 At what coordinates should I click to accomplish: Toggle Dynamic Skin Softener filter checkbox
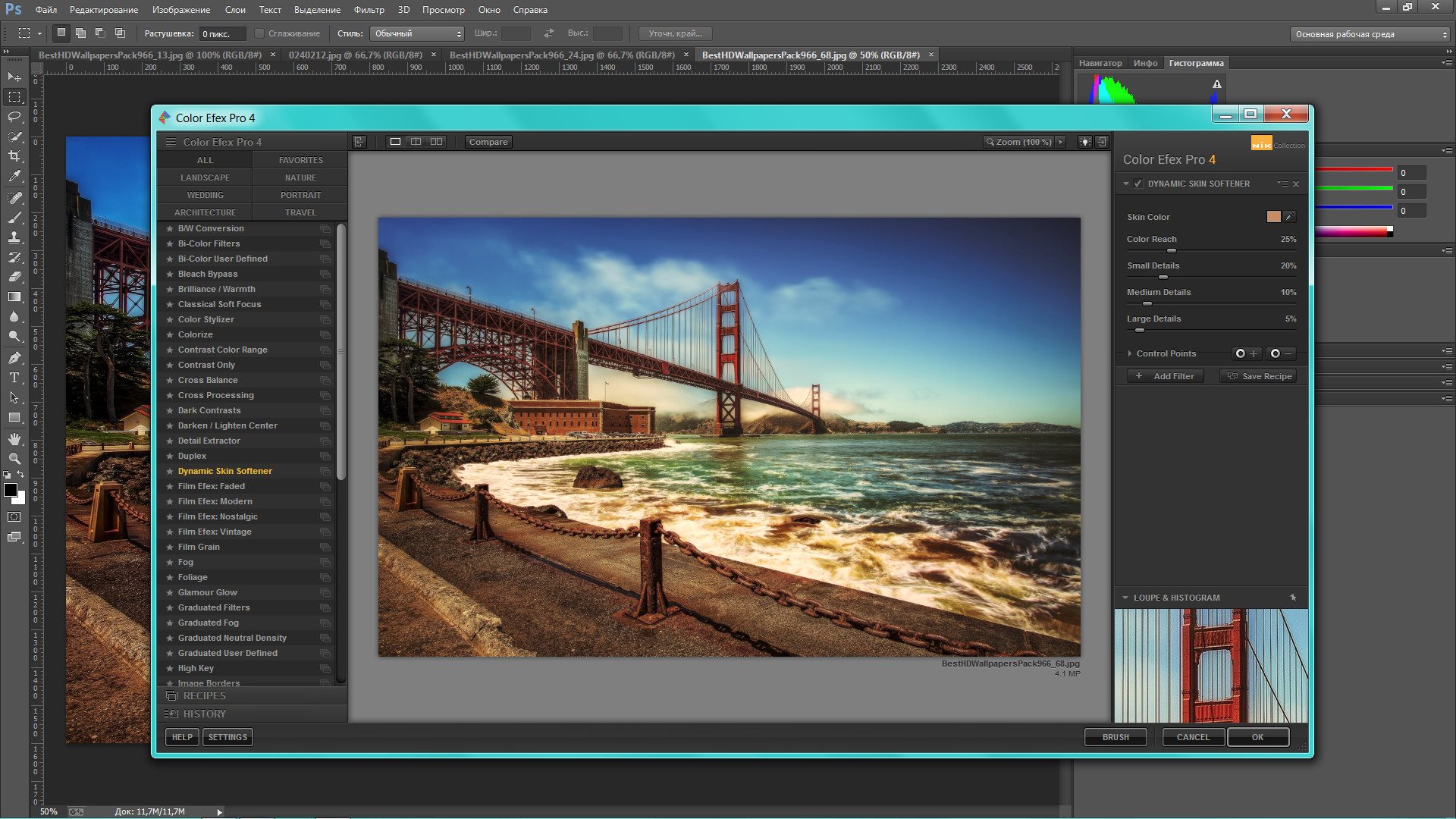coord(1138,183)
